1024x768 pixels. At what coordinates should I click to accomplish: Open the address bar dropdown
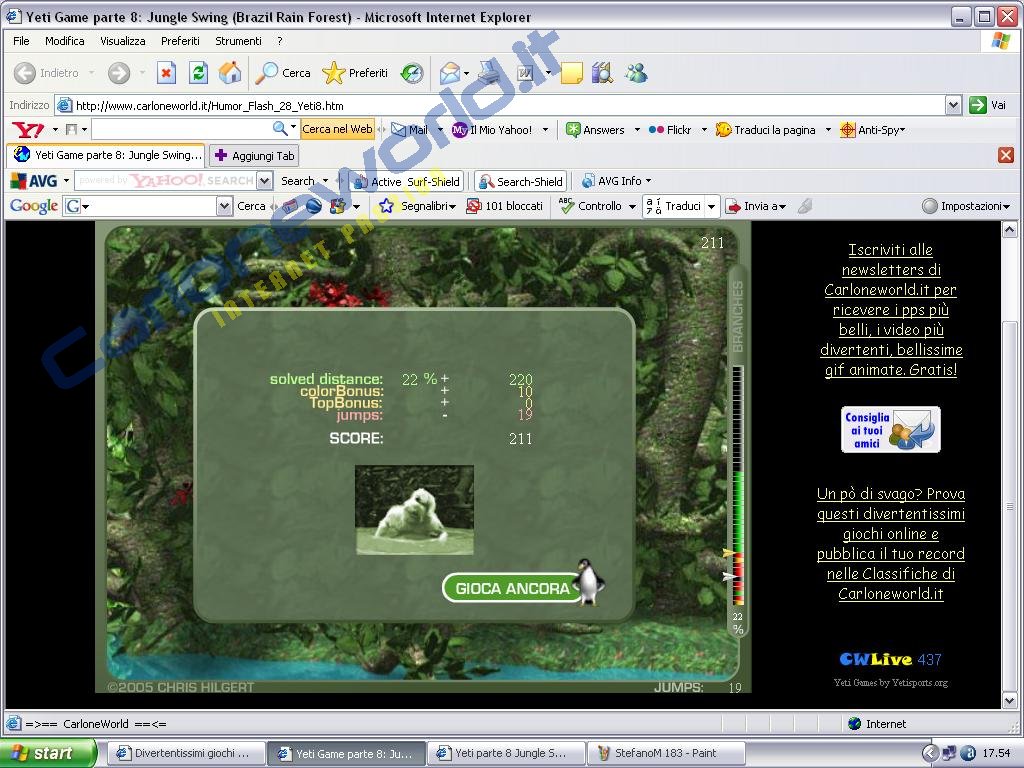pos(953,105)
